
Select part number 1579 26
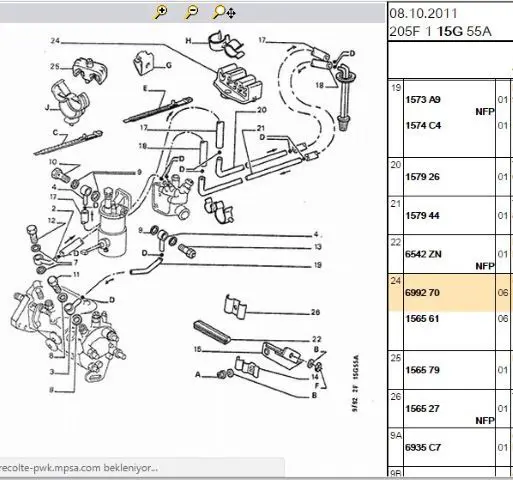[422, 176]
